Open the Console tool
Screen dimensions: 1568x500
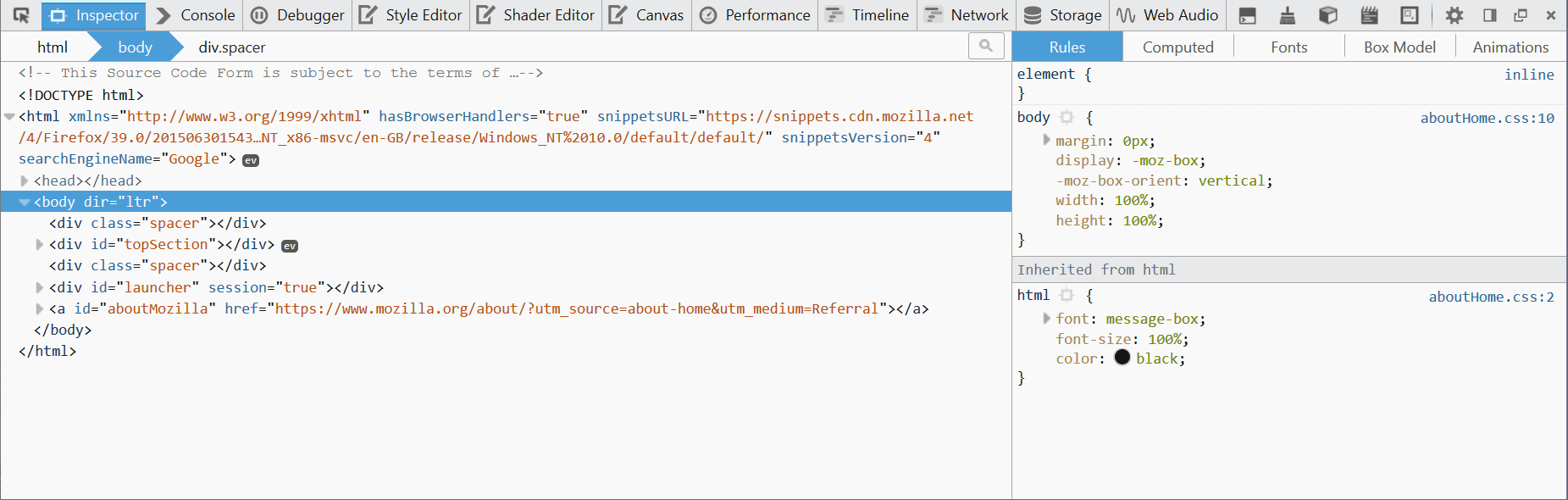coord(196,15)
